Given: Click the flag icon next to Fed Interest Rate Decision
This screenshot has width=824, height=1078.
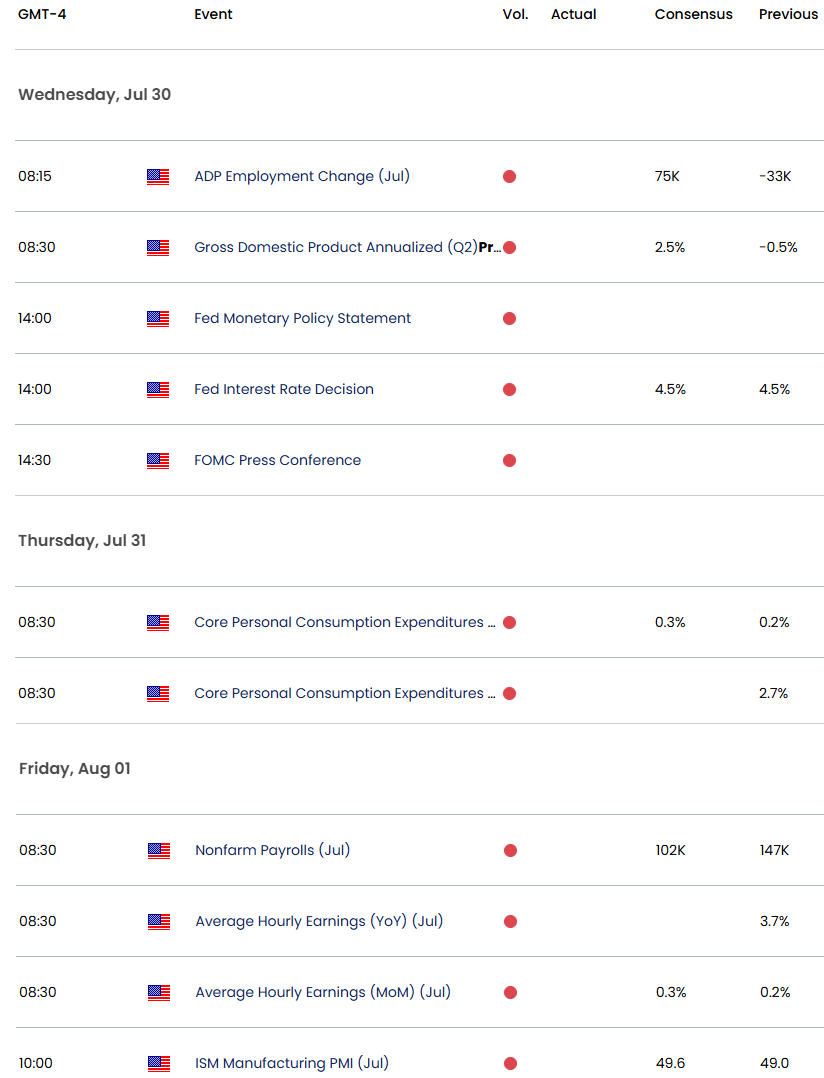Looking at the screenshot, I should (x=158, y=390).
